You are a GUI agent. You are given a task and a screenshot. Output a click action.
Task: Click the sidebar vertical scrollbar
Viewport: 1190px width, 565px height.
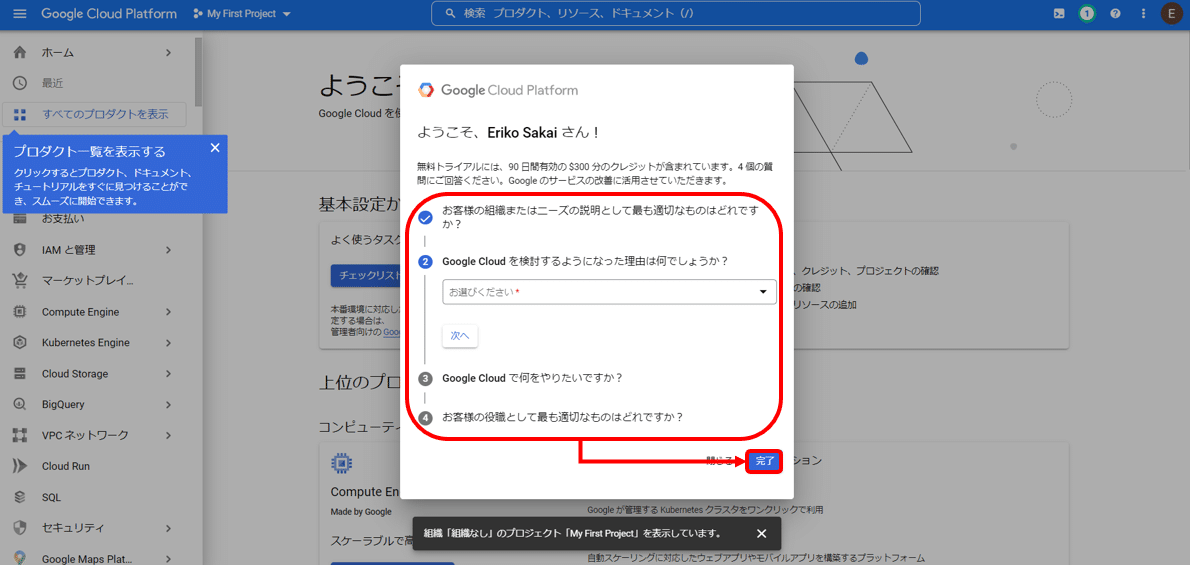coord(198,72)
